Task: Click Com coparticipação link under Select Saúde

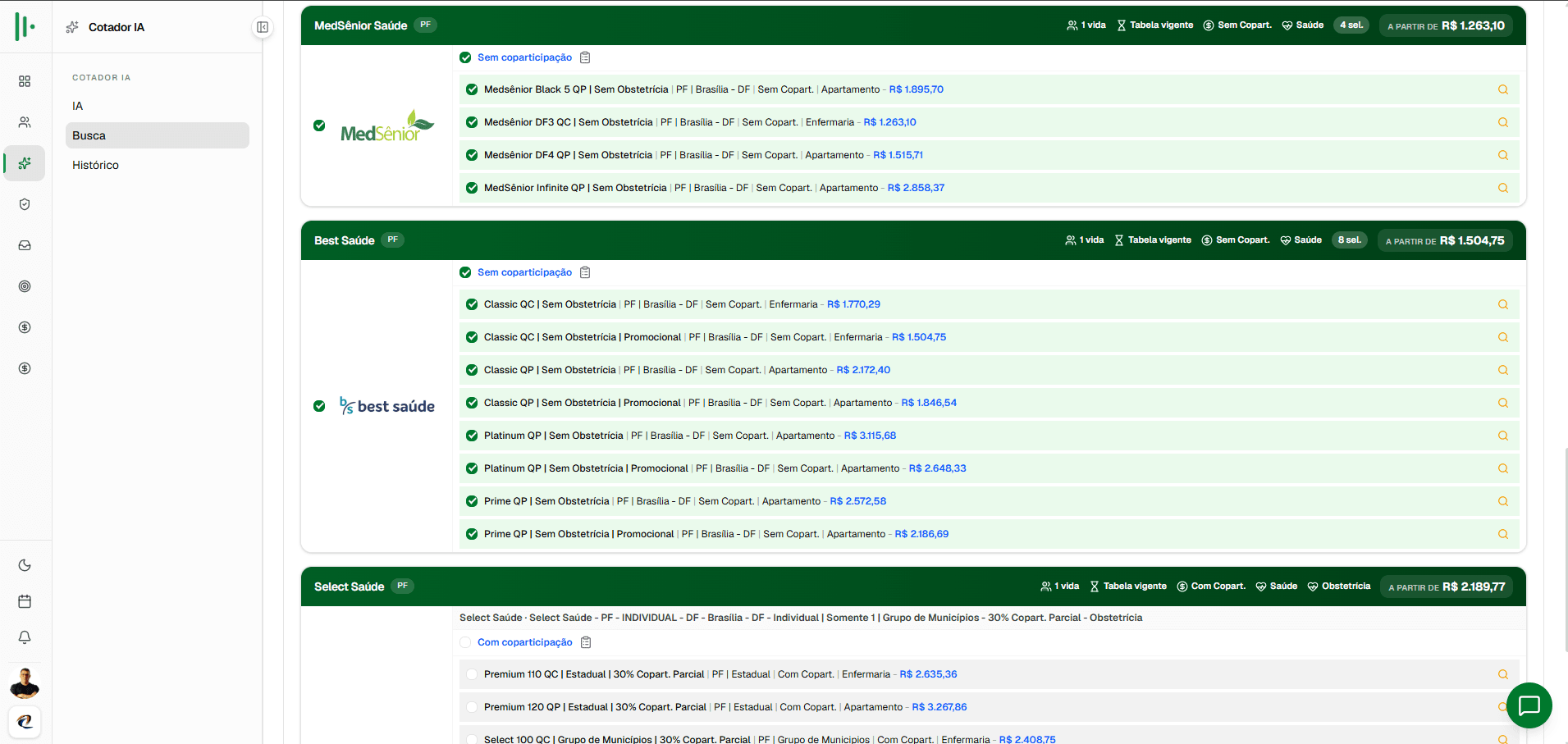Action: click(x=525, y=642)
